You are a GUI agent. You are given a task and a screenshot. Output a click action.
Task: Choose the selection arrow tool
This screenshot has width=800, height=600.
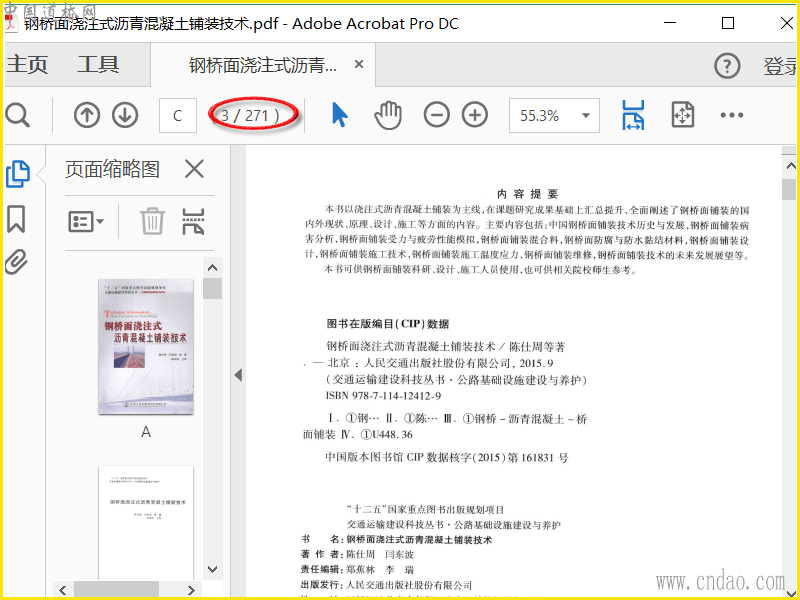tap(339, 115)
